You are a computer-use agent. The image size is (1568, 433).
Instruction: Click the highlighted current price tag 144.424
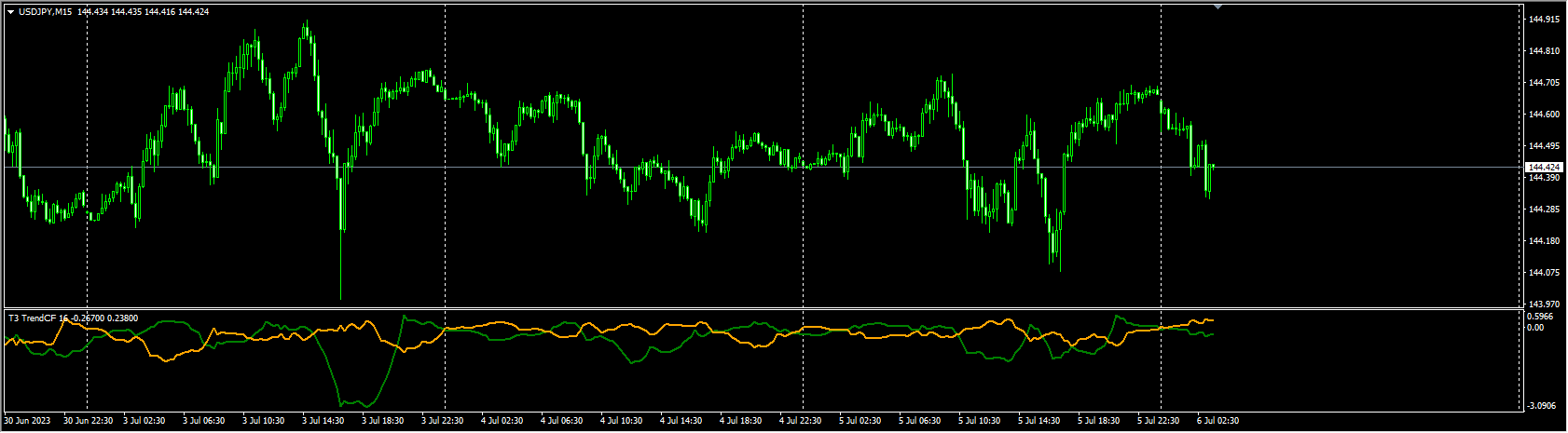(x=1545, y=167)
